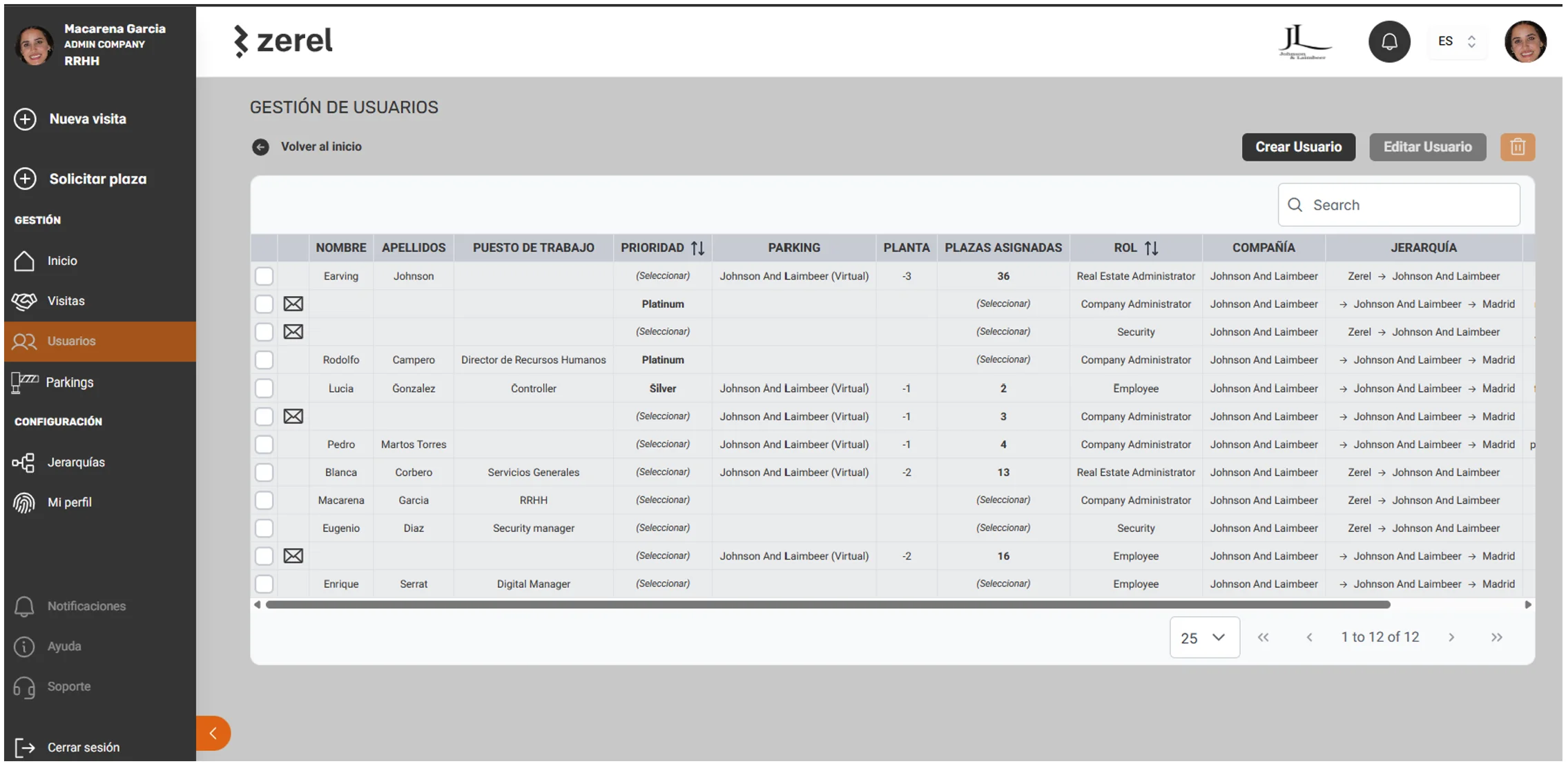The image size is (1568, 766).
Task: Open the Jerarquías hierarchy icon
Action: point(23,462)
